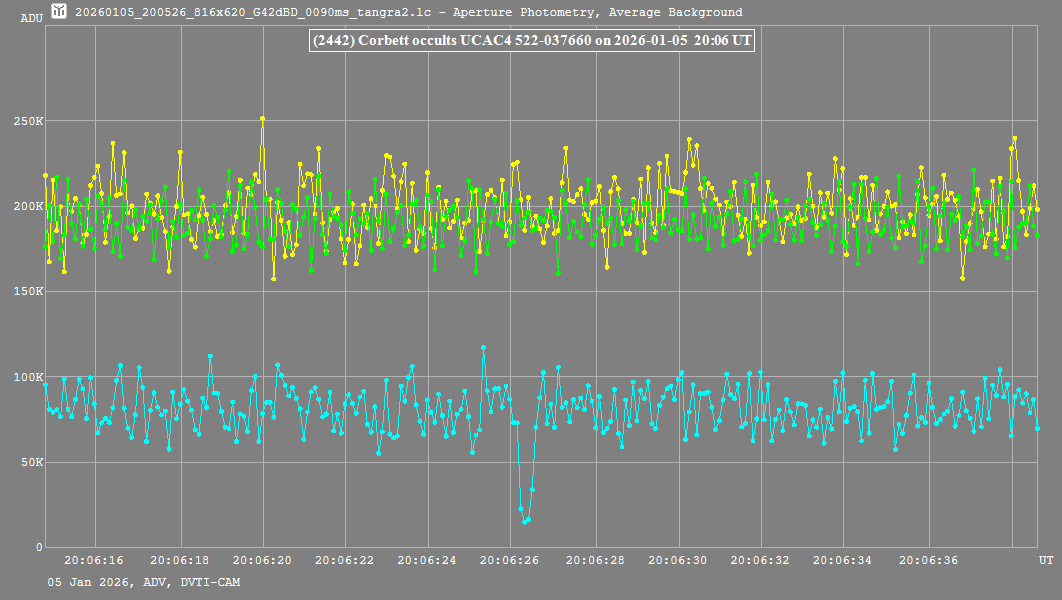The width and height of the screenshot is (1062, 600).
Task: Select the 50K y-axis tick label
Action: click(x=31, y=462)
